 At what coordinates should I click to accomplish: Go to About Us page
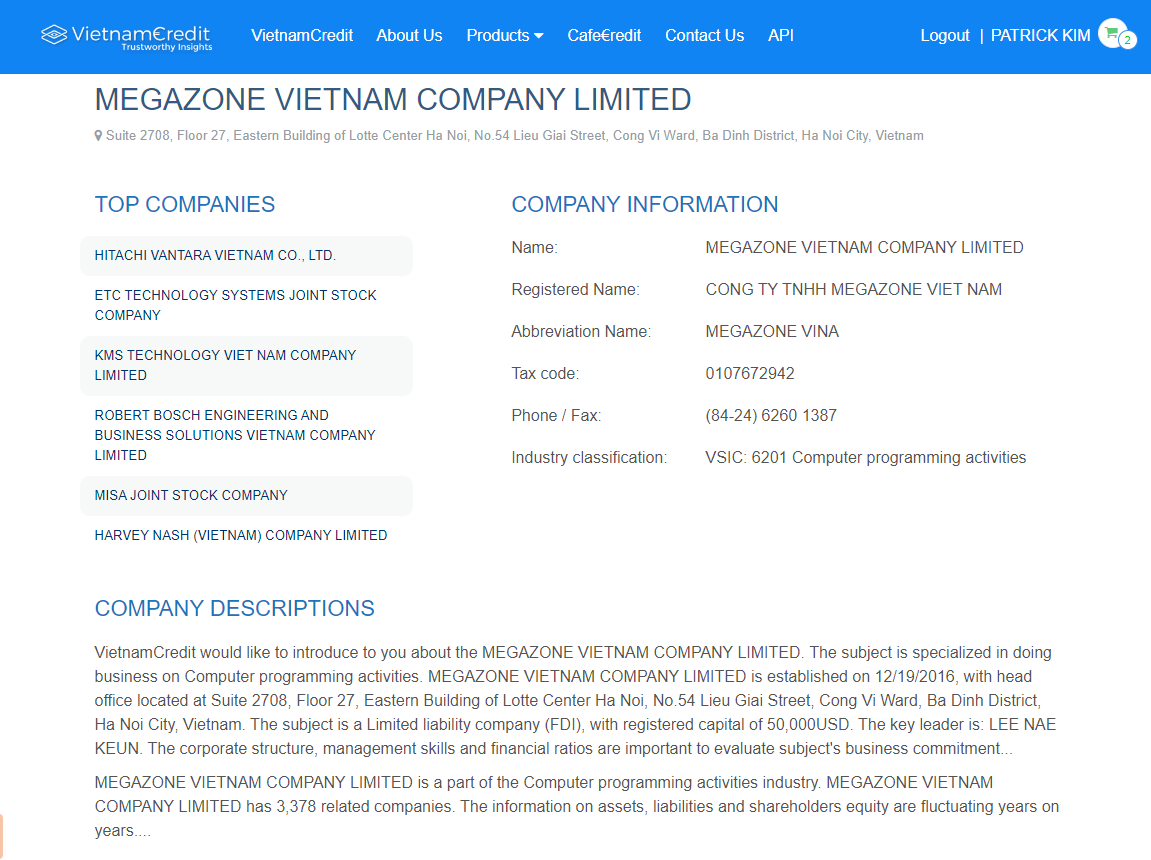[410, 35]
